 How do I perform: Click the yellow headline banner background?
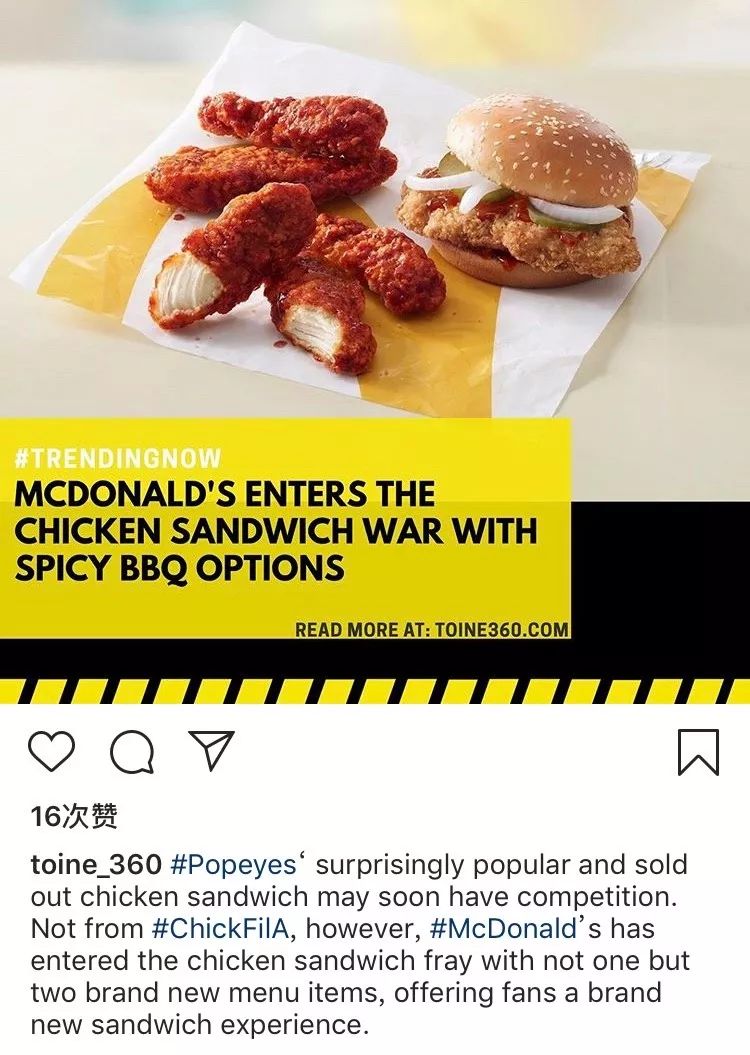click(285, 528)
